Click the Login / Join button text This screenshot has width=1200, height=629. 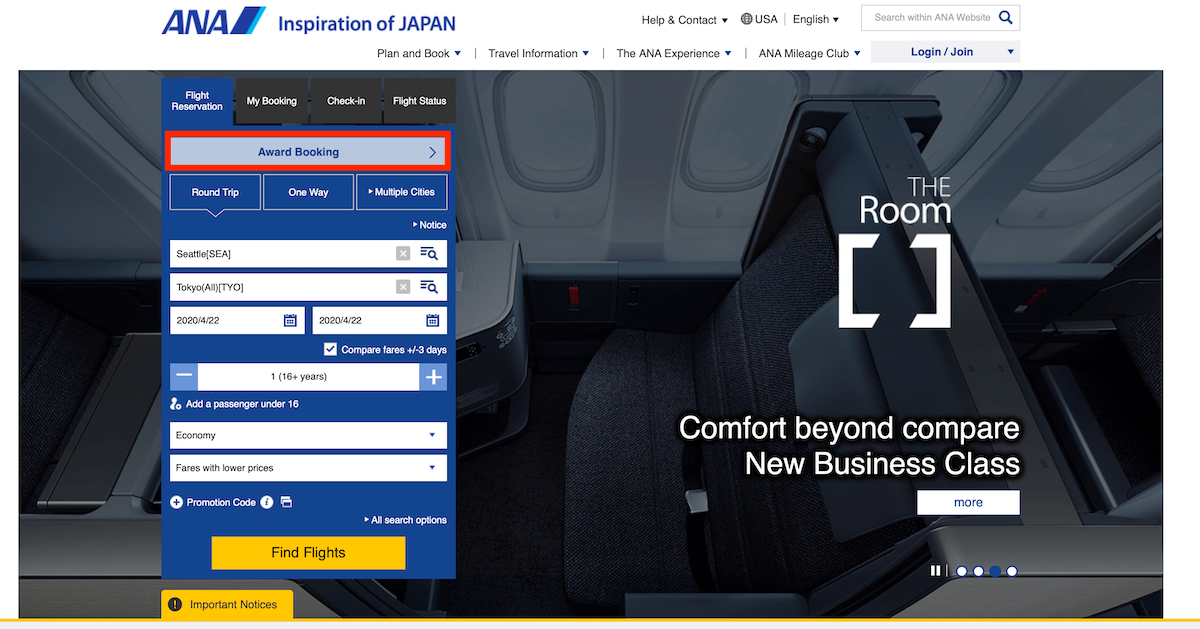(x=942, y=52)
